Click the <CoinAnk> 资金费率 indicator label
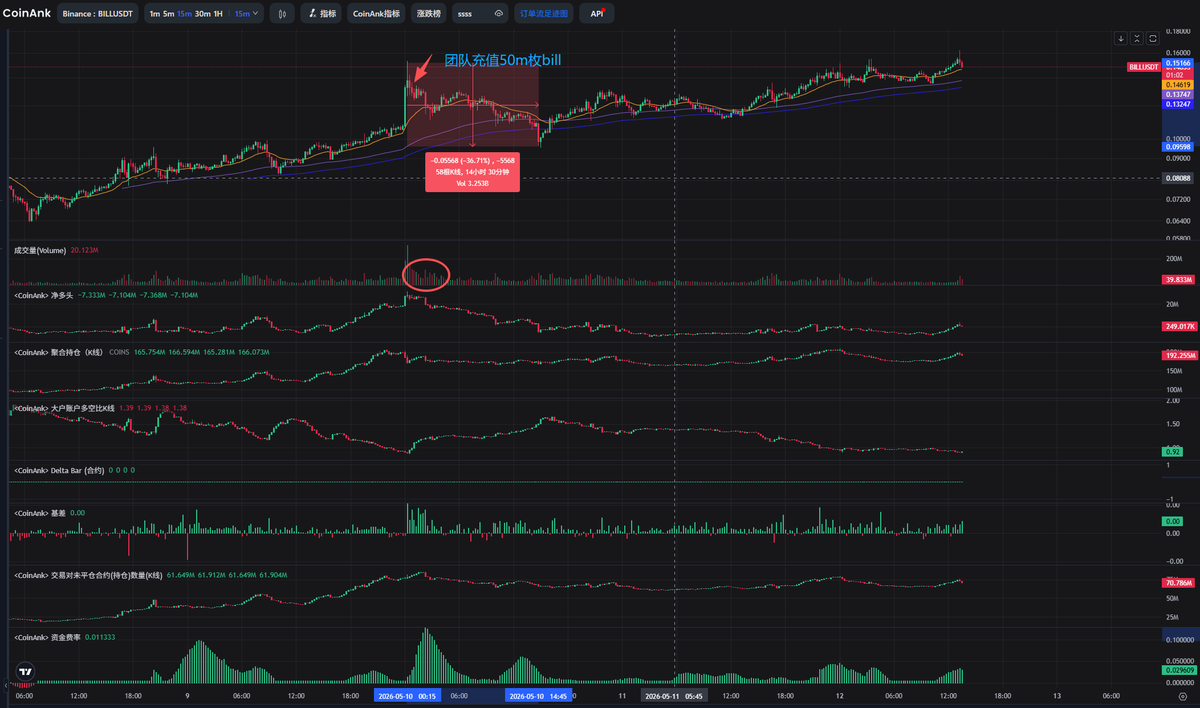1200x708 pixels. point(47,637)
